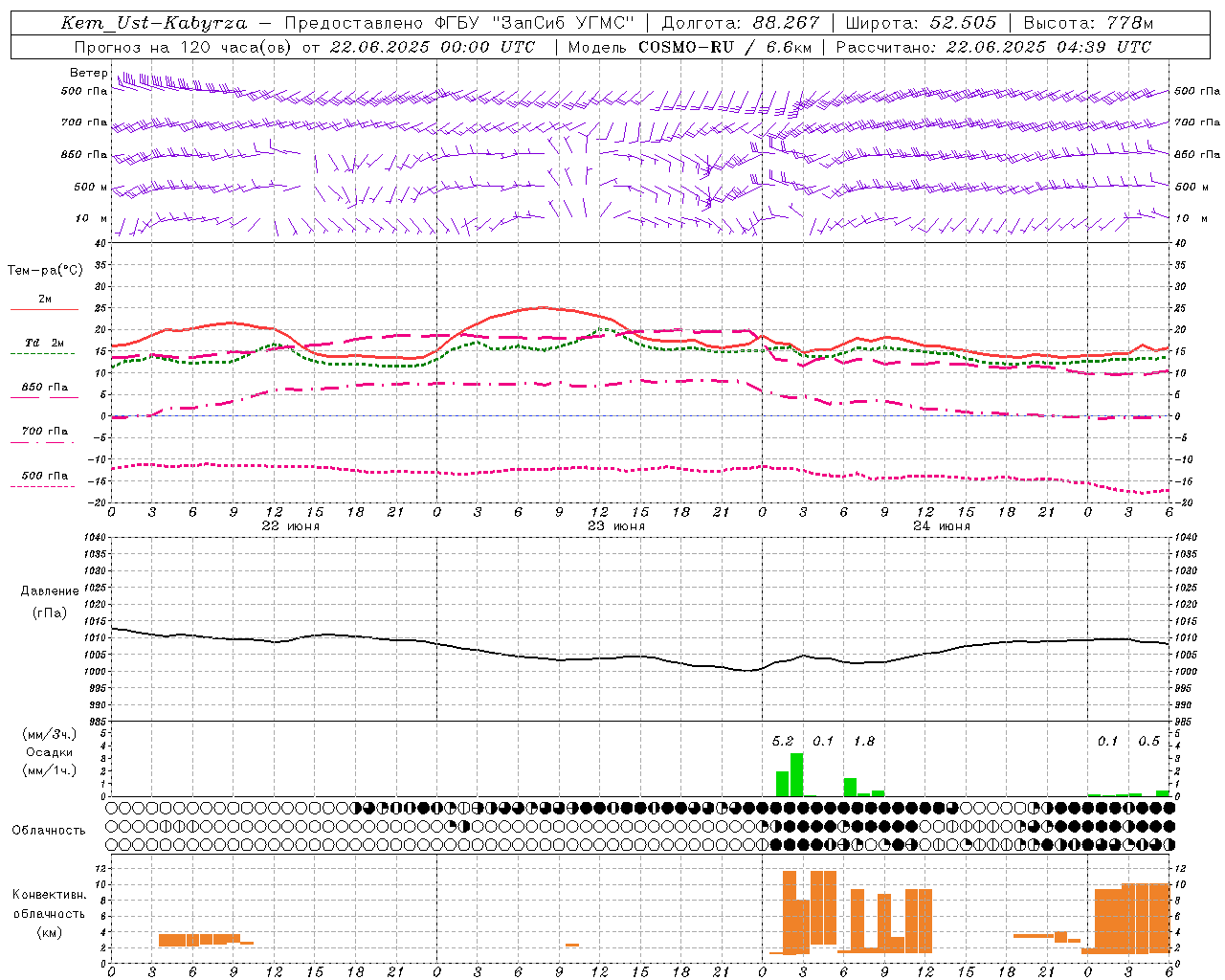Click the (мм/1ч.) precipitation unit label
1225x980 pixels.
(50, 770)
